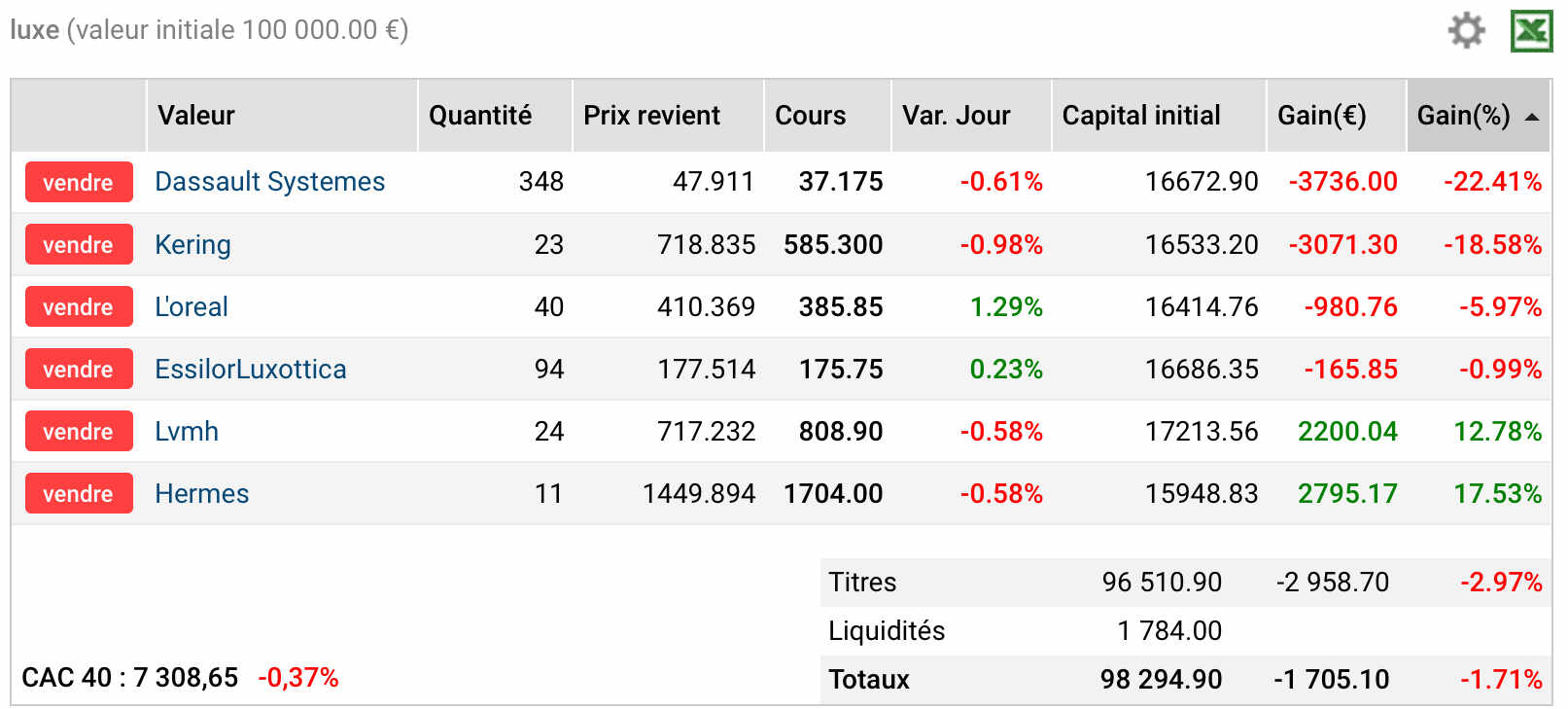Screen dimensions: 1568x709
Task: Sort table by the Quantité column header
Action: point(495,116)
